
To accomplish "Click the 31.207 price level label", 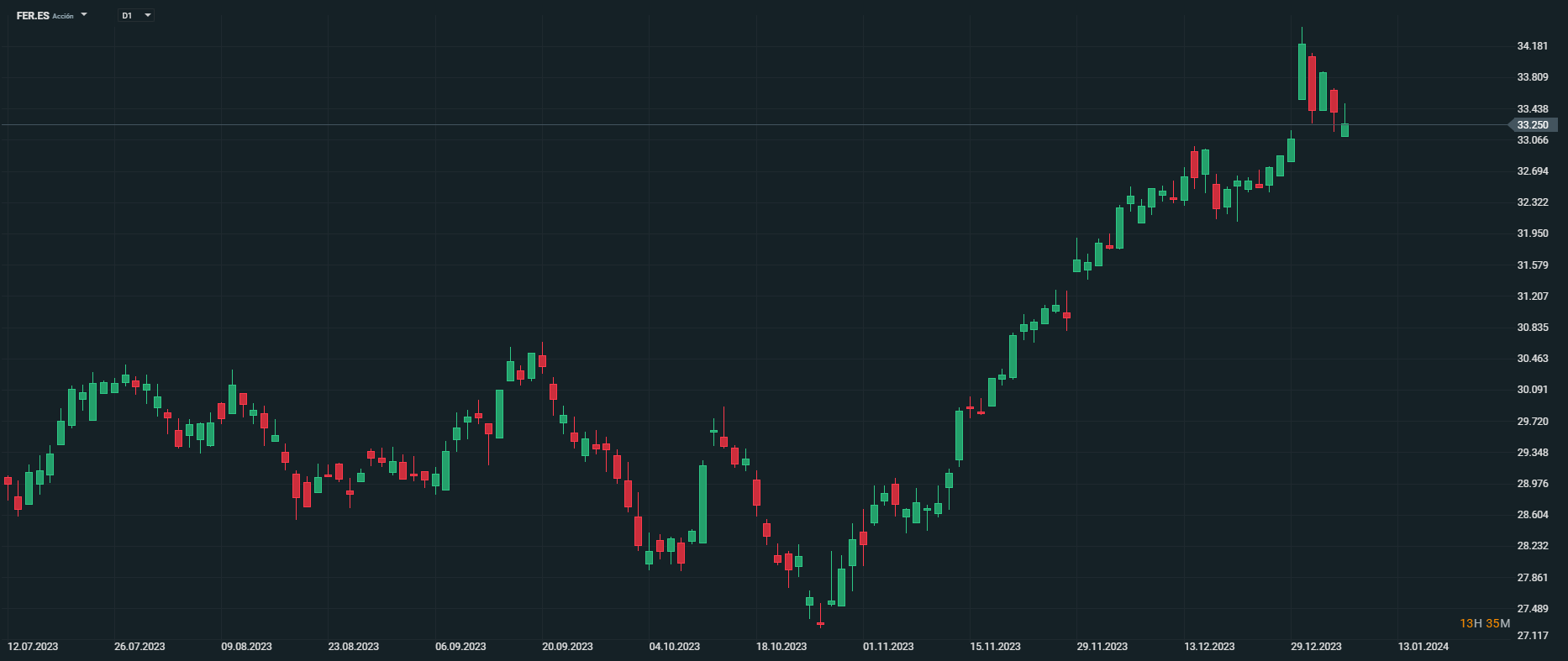I will 1532,296.
